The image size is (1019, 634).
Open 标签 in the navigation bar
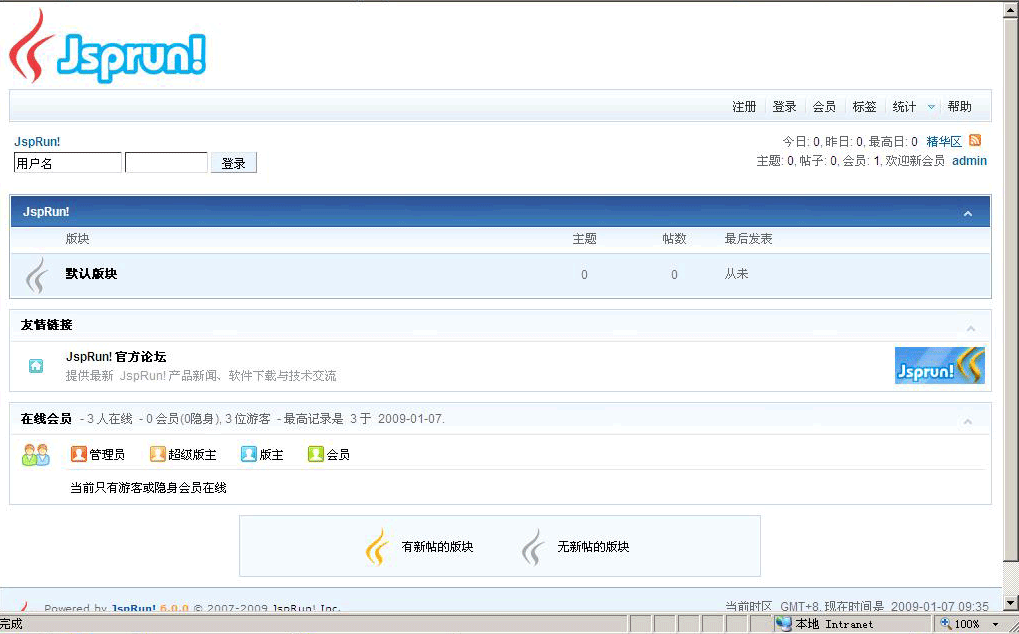864,107
